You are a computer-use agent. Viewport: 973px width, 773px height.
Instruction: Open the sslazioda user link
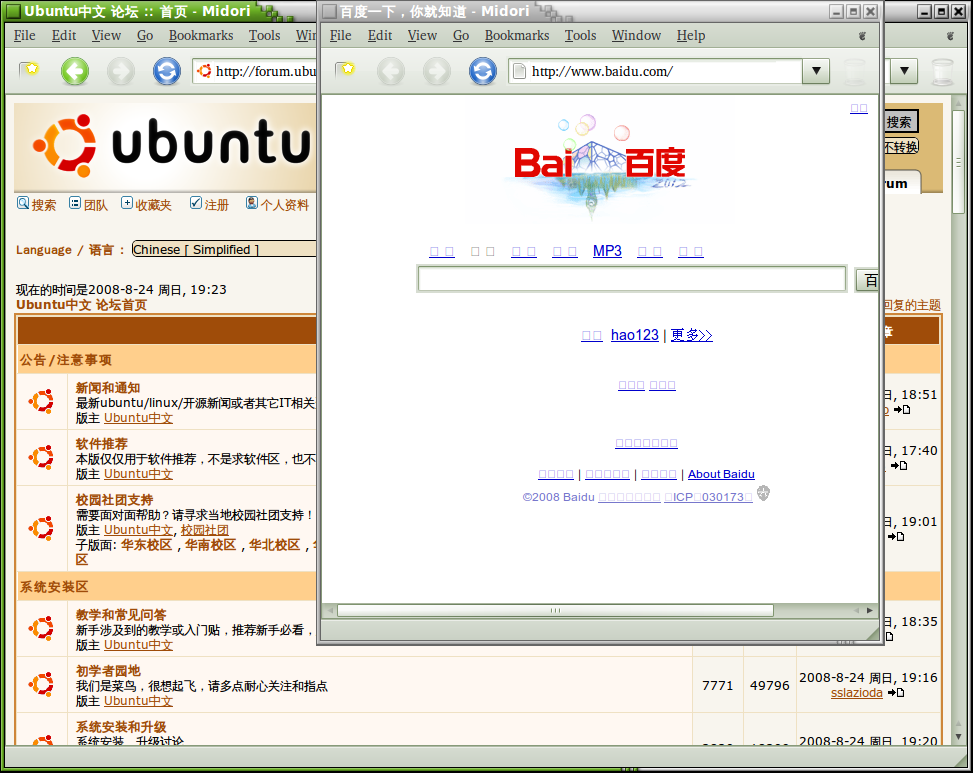(x=856, y=693)
